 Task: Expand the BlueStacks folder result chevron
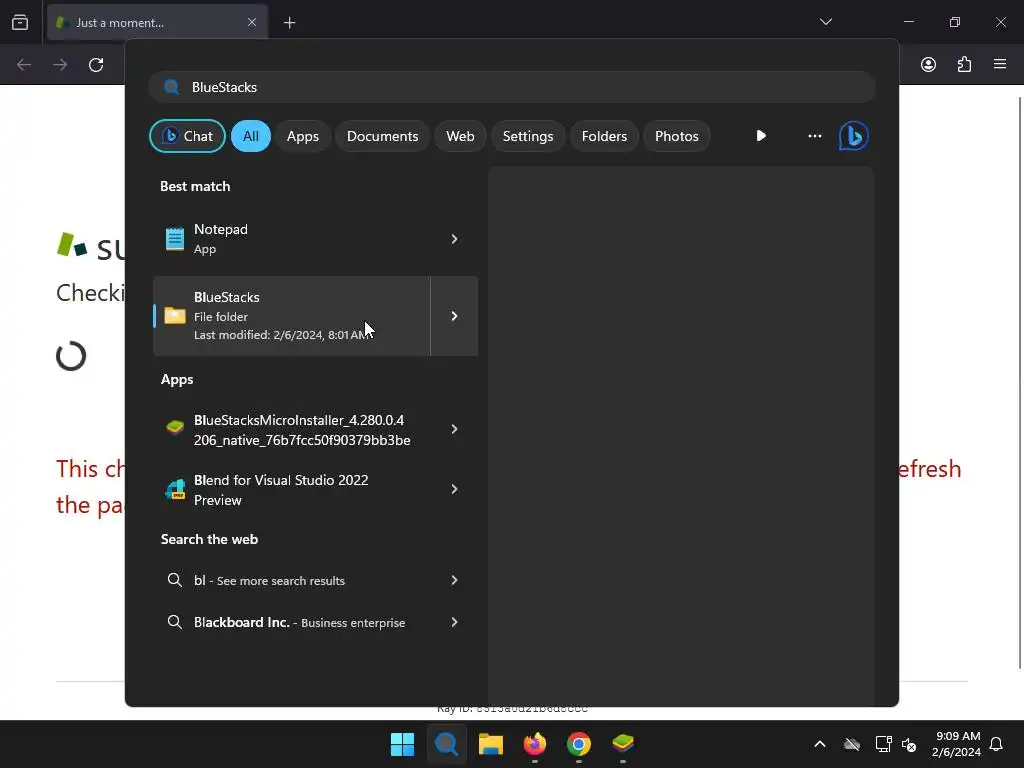pyautogui.click(x=455, y=316)
